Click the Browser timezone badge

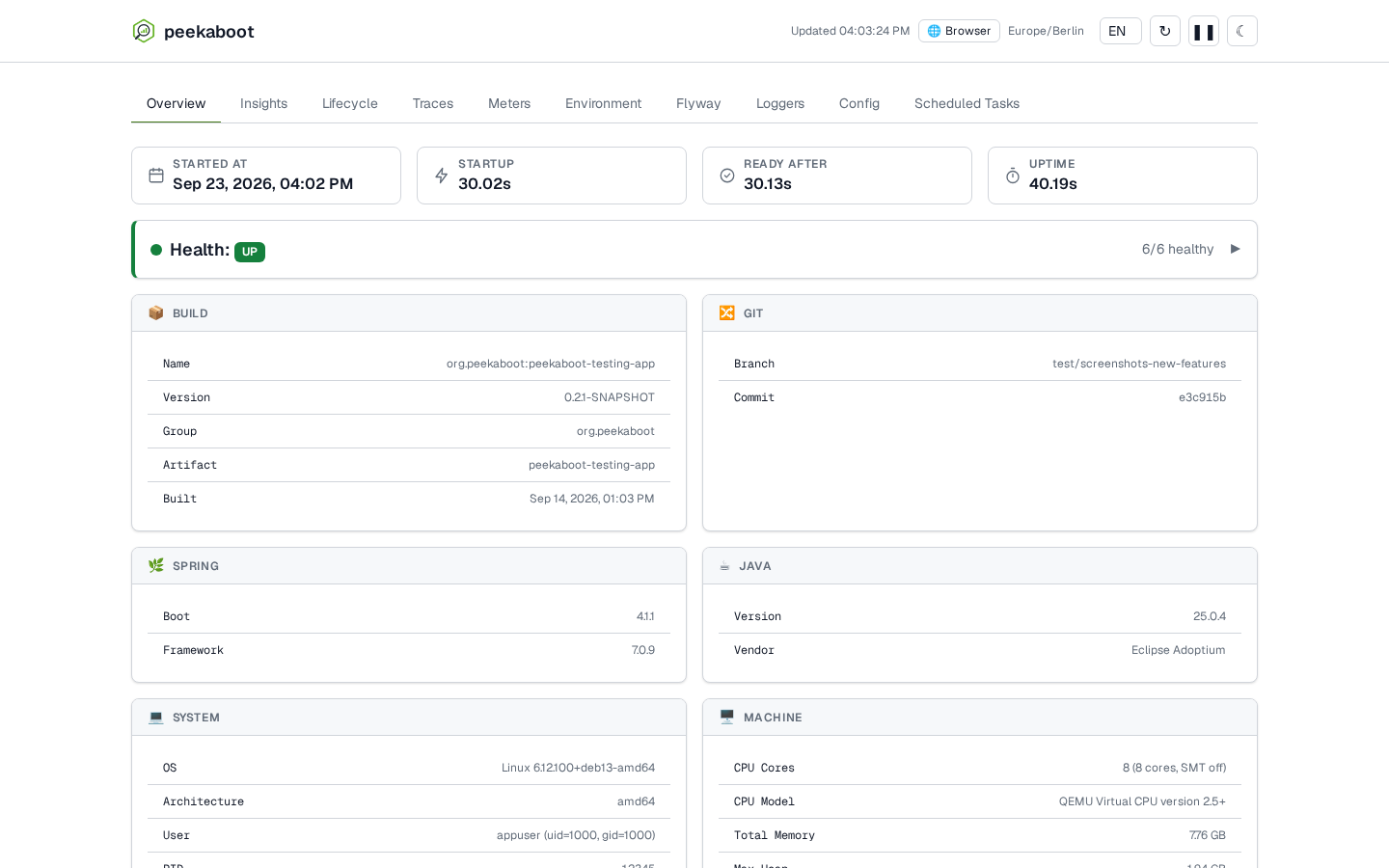(959, 31)
